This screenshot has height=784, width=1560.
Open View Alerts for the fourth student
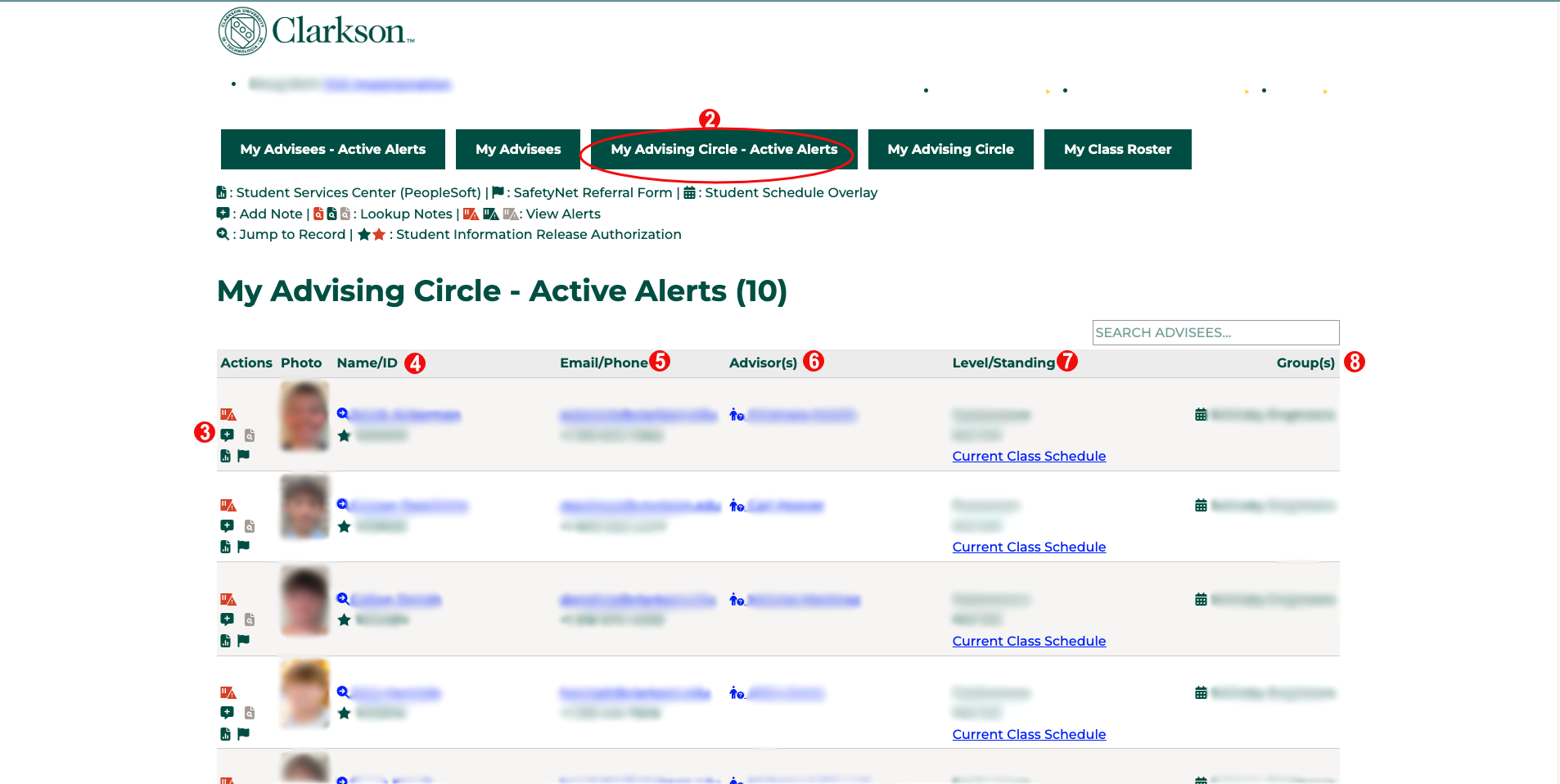pos(228,692)
